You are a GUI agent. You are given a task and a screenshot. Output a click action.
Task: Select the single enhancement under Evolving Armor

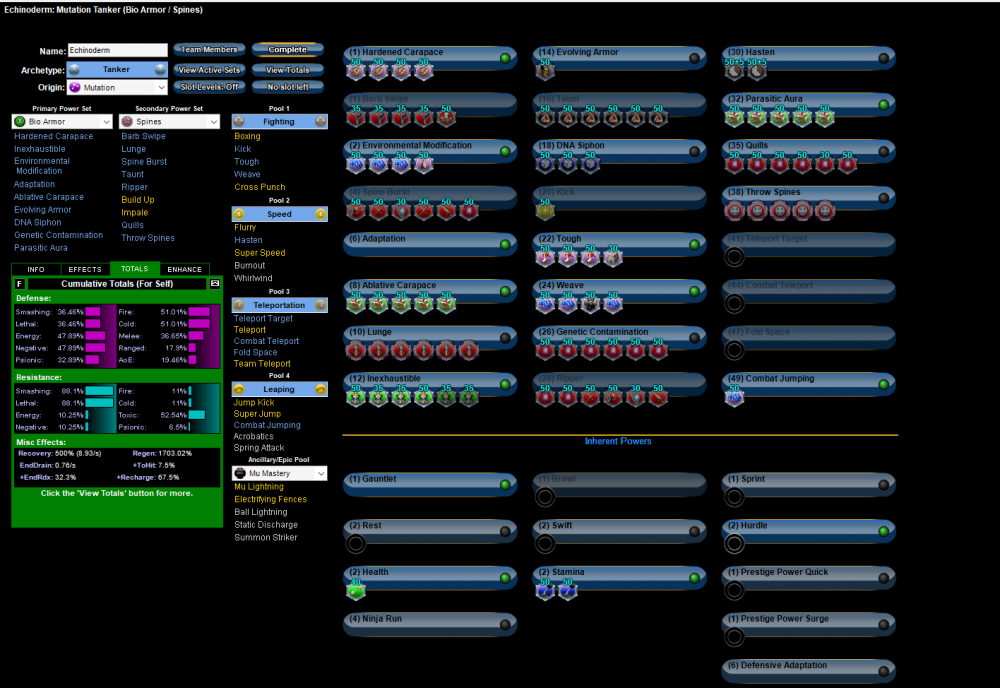[x=545, y=70]
